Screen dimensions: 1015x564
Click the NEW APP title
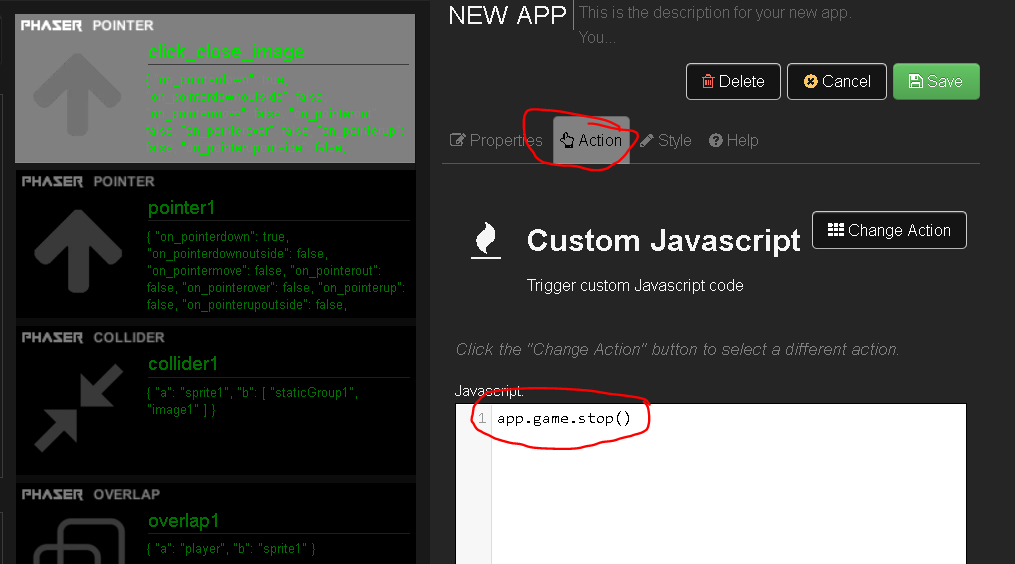point(508,15)
